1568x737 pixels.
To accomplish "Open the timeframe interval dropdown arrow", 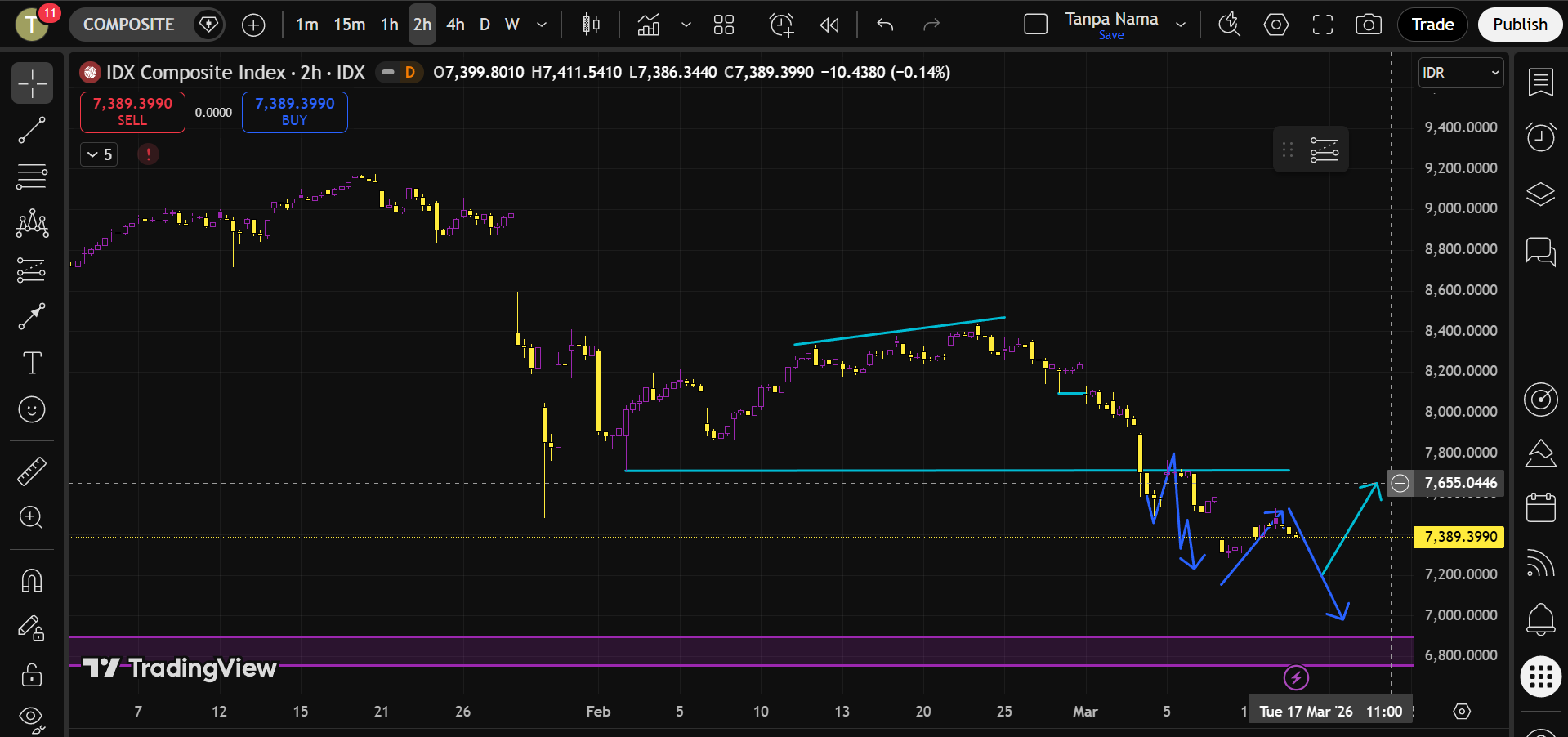I will click(541, 25).
